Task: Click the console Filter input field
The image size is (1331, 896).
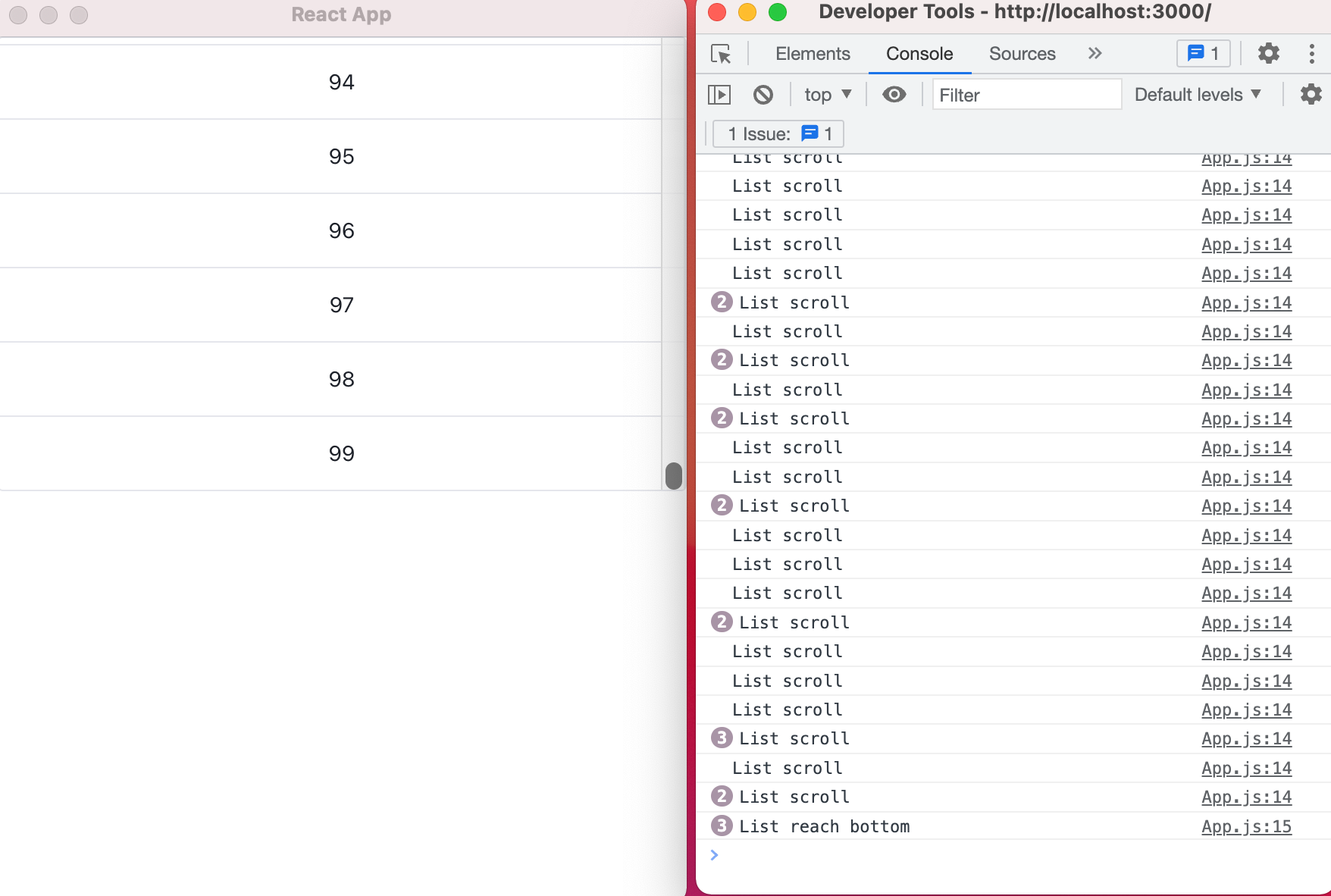Action: pos(1026,94)
